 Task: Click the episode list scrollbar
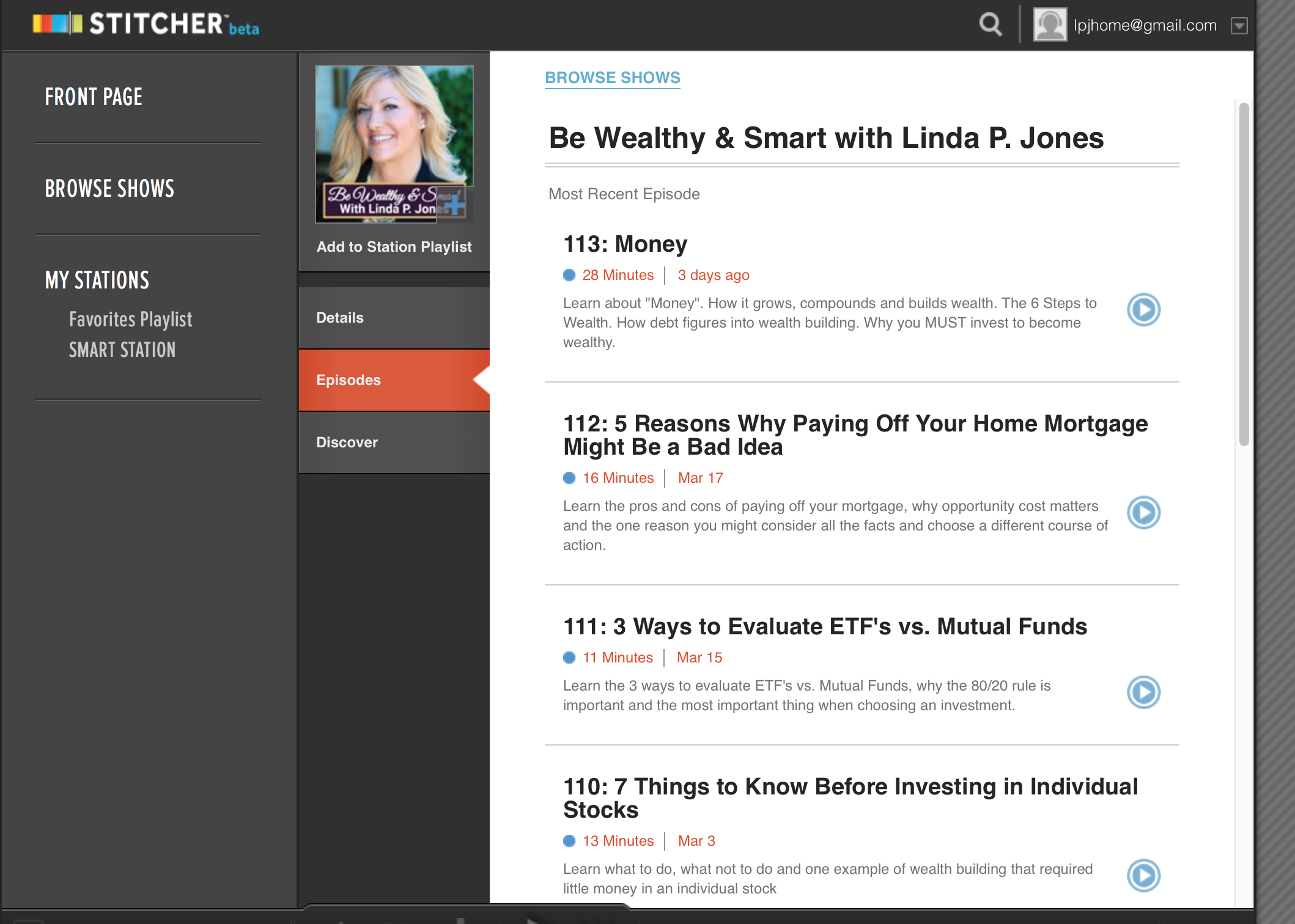[1244, 274]
